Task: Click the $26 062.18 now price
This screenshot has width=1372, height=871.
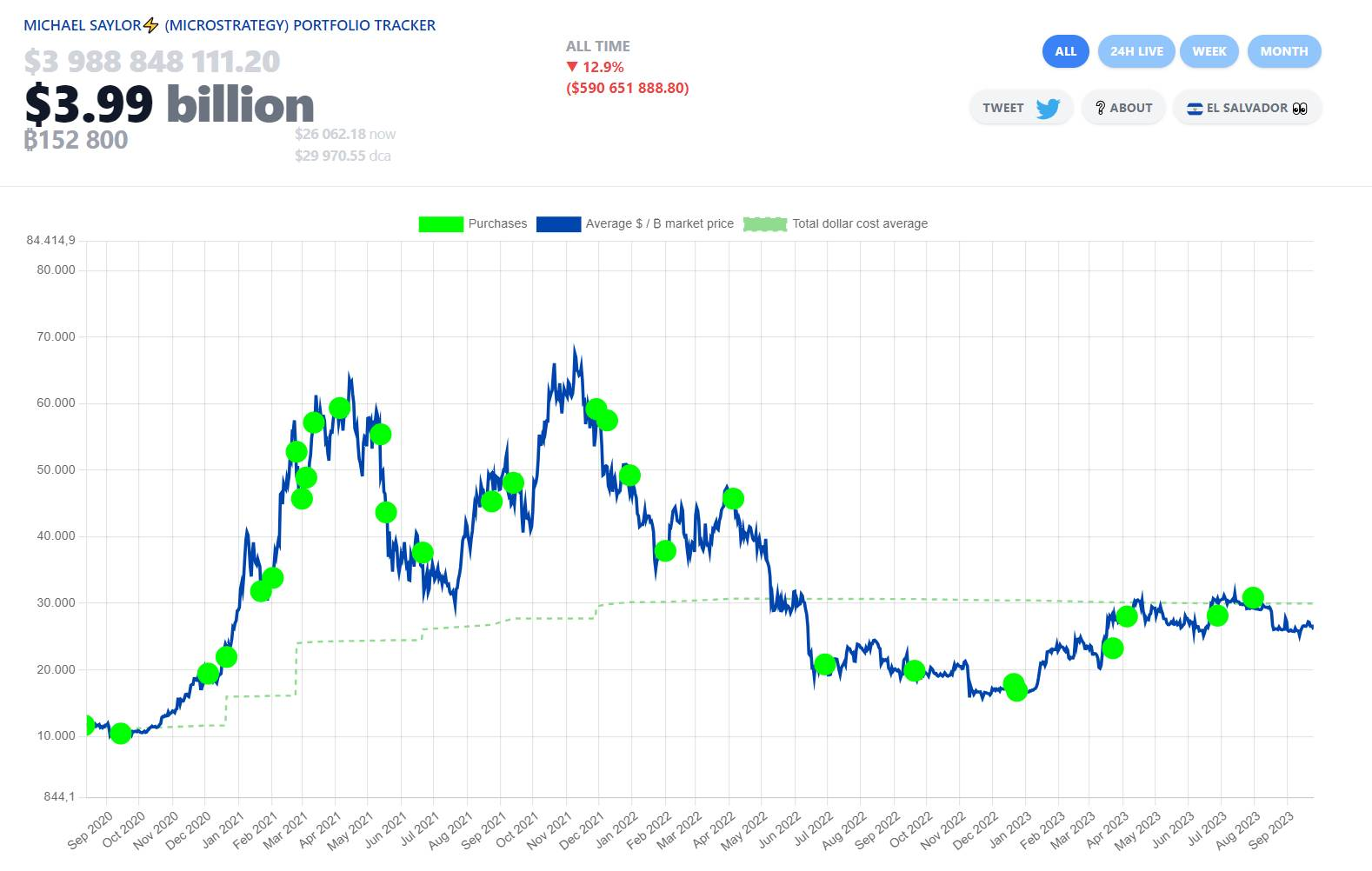Action: point(345,134)
